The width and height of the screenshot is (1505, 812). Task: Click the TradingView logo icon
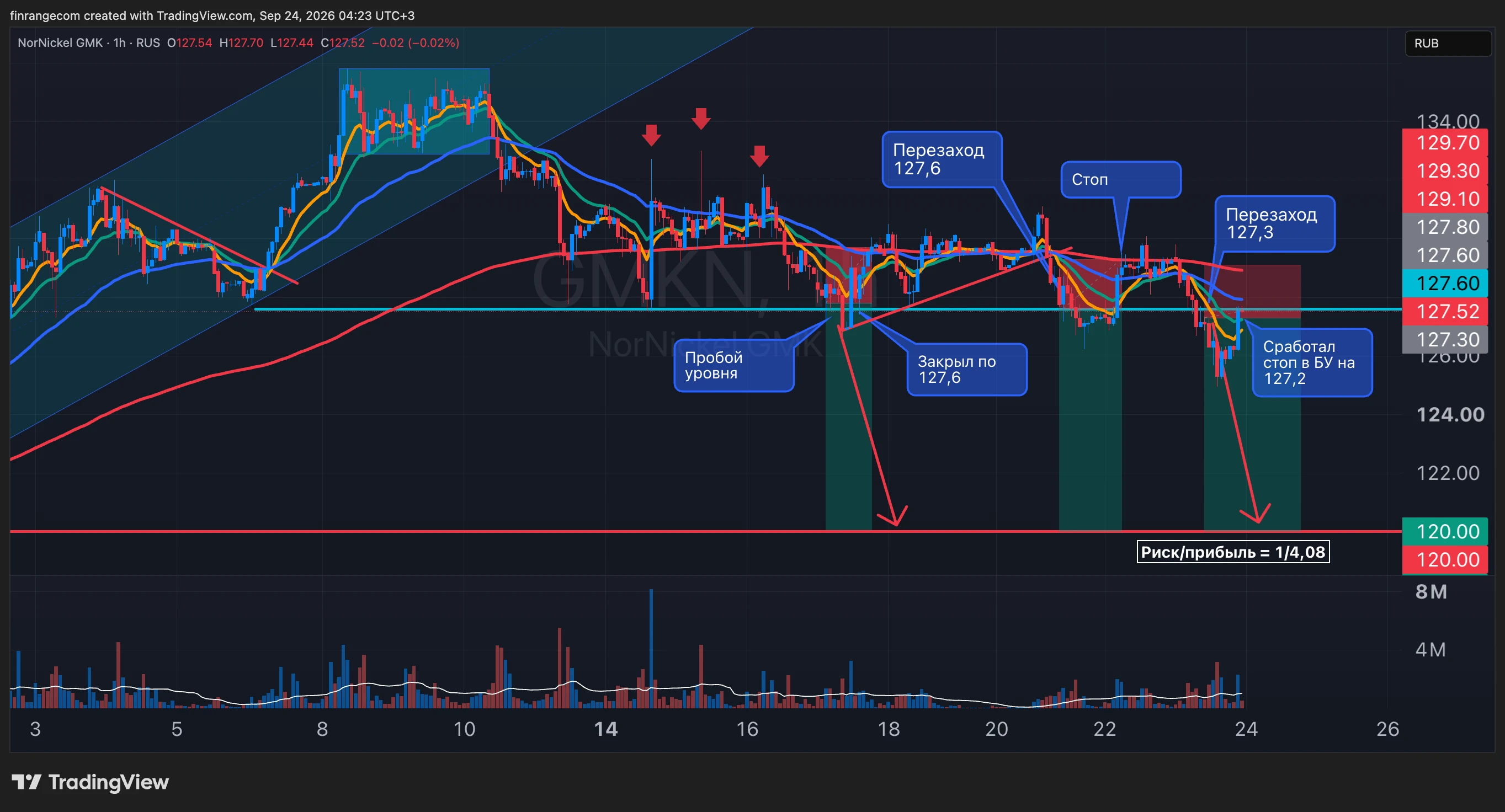point(26,782)
